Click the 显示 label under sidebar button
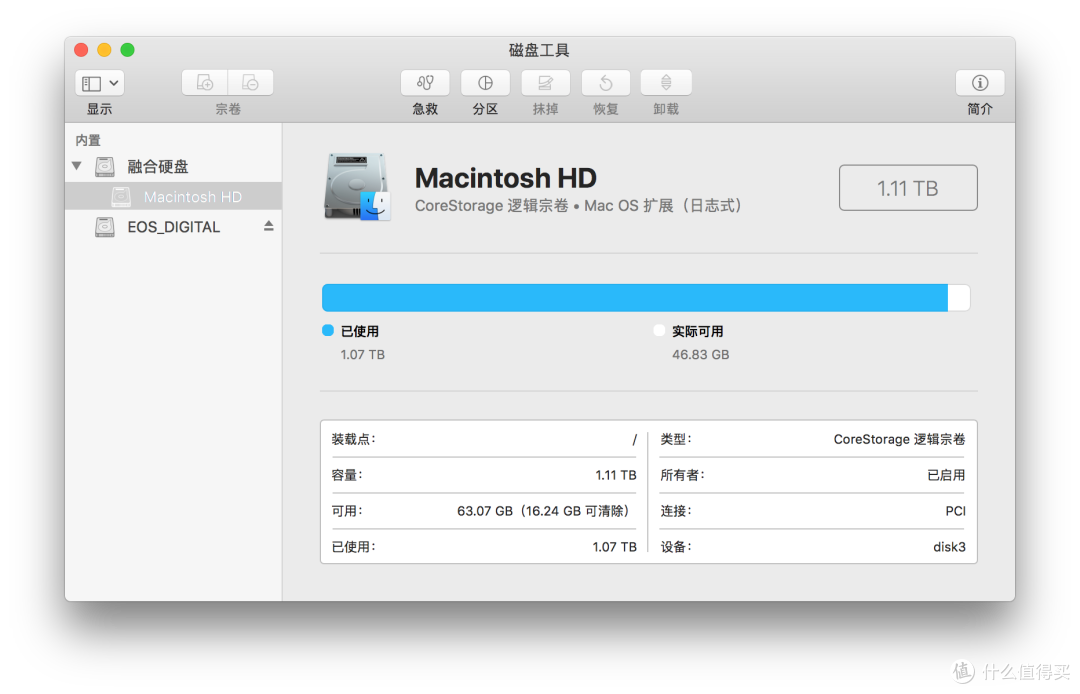 click(x=99, y=109)
